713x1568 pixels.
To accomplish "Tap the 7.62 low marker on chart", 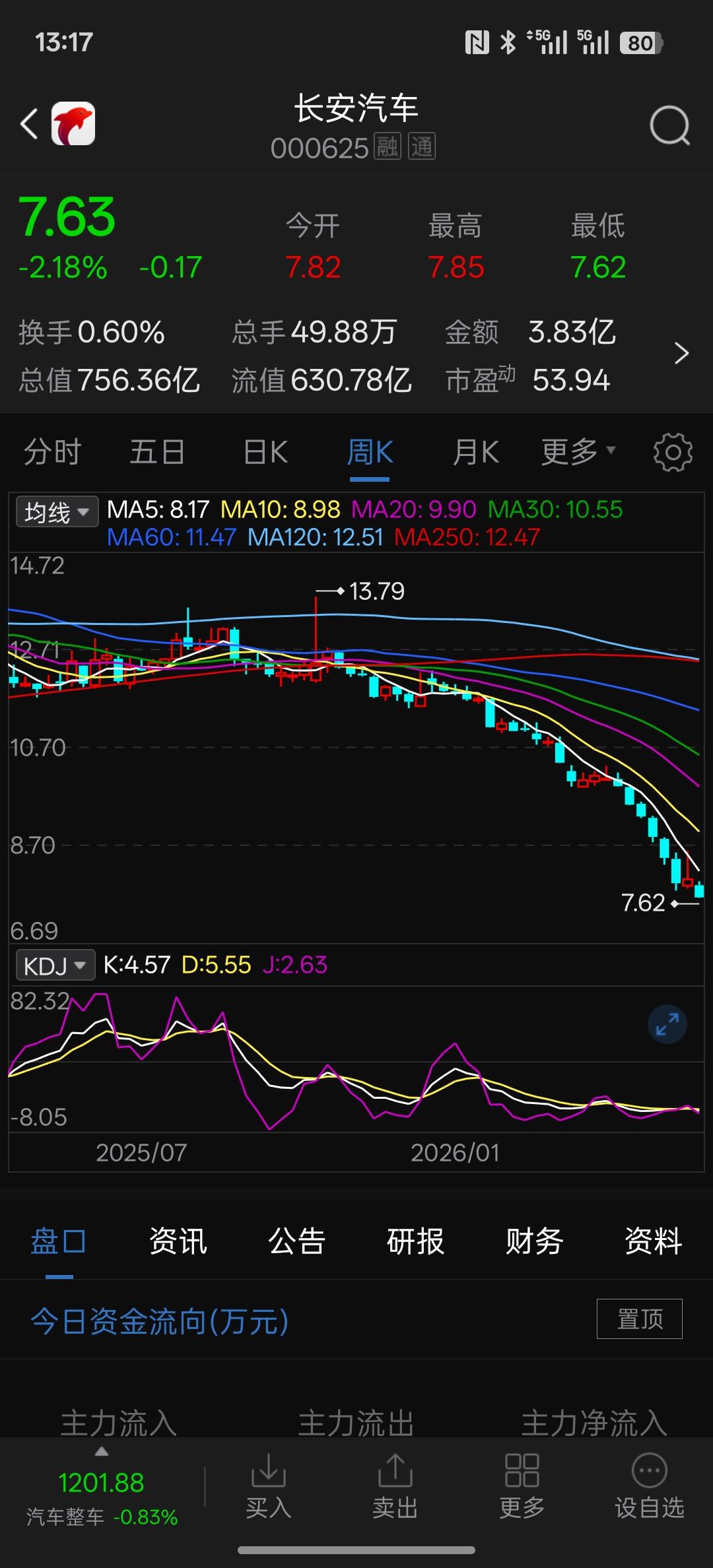I will tap(643, 903).
